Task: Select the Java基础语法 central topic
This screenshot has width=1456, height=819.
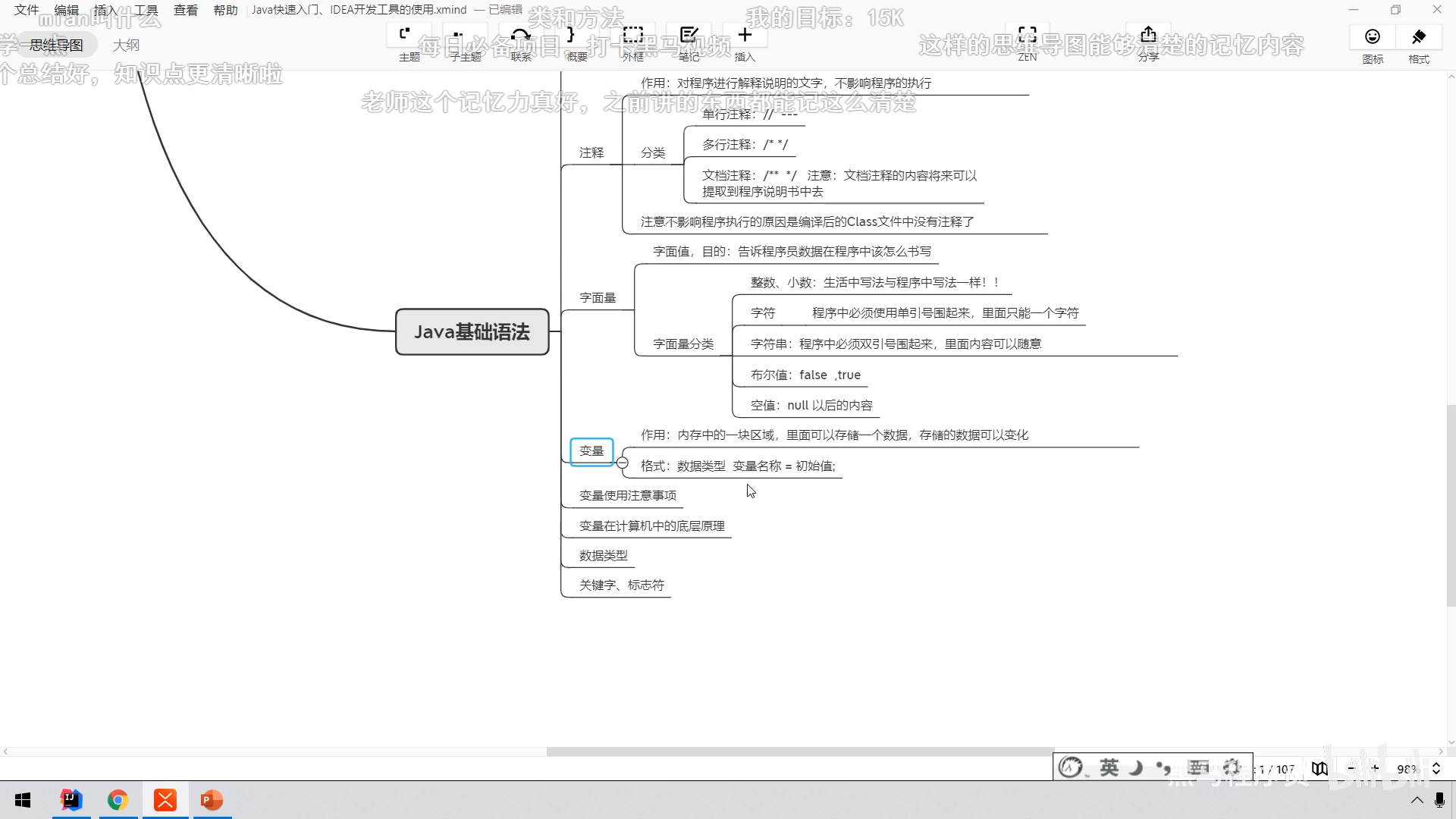Action: point(472,331)
